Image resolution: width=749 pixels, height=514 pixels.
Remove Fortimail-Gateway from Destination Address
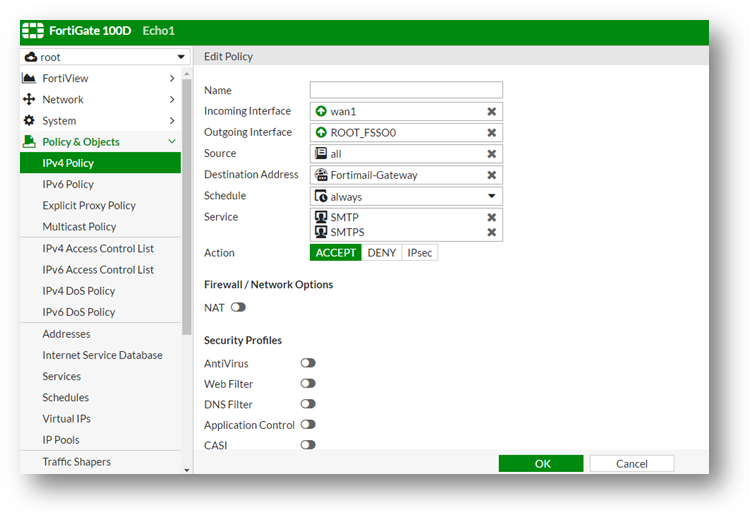(491, 175)
